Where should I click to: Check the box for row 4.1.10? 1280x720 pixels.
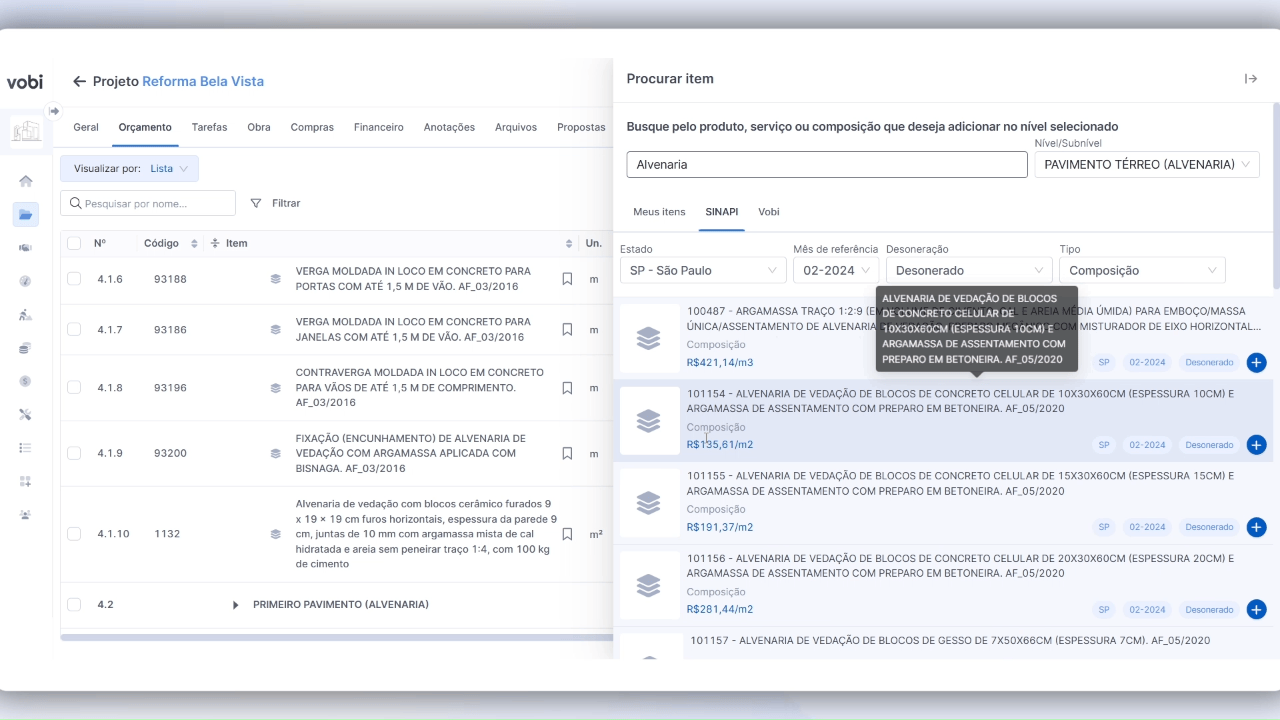point(74,534)
